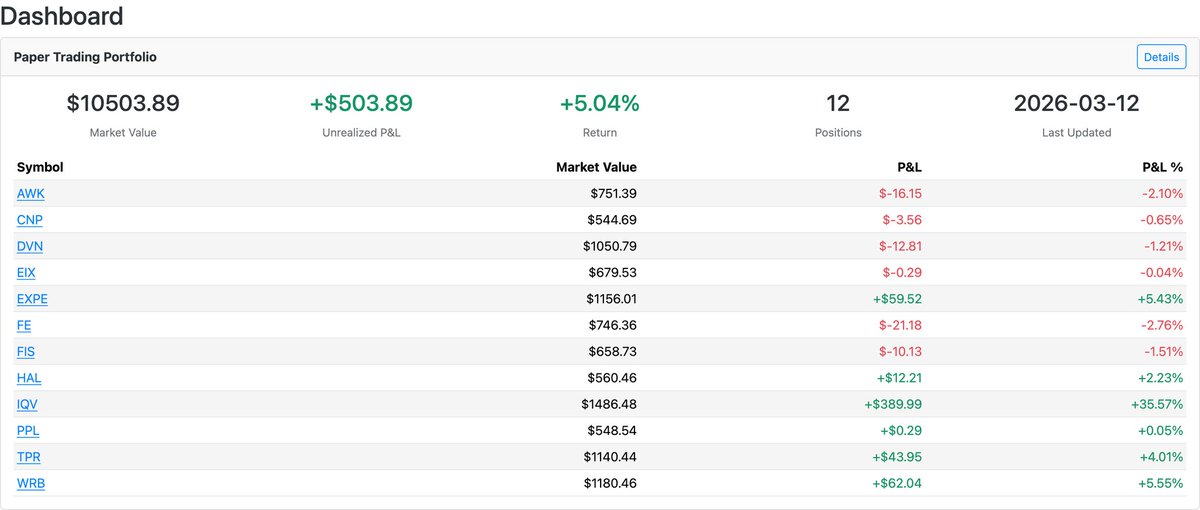Viewport: 1200px width, 510px height.
Task: Click the P&L % column header
Action: tap(1160, 167)
